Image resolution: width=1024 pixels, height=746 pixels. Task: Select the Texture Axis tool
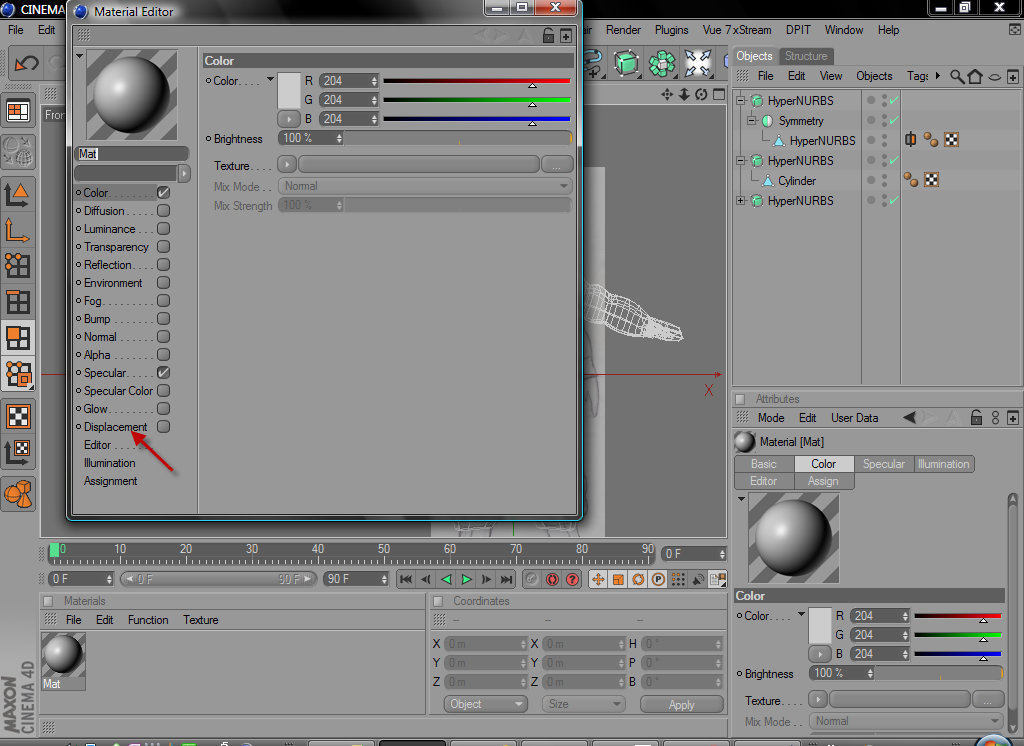[x=18, y=452]
